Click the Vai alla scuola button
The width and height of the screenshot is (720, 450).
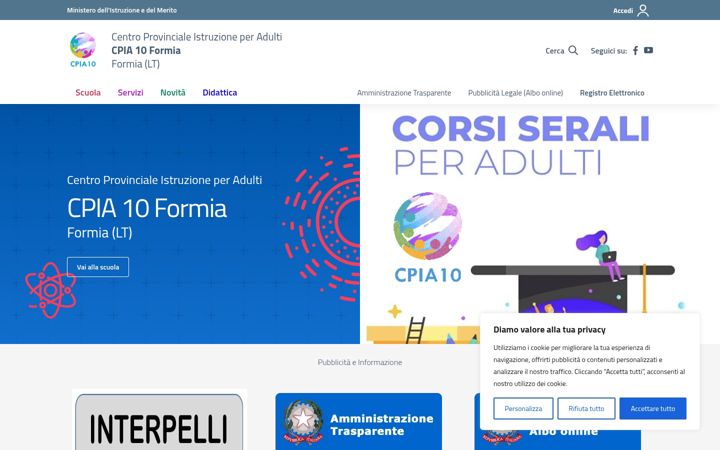click(x=98, y=267)
